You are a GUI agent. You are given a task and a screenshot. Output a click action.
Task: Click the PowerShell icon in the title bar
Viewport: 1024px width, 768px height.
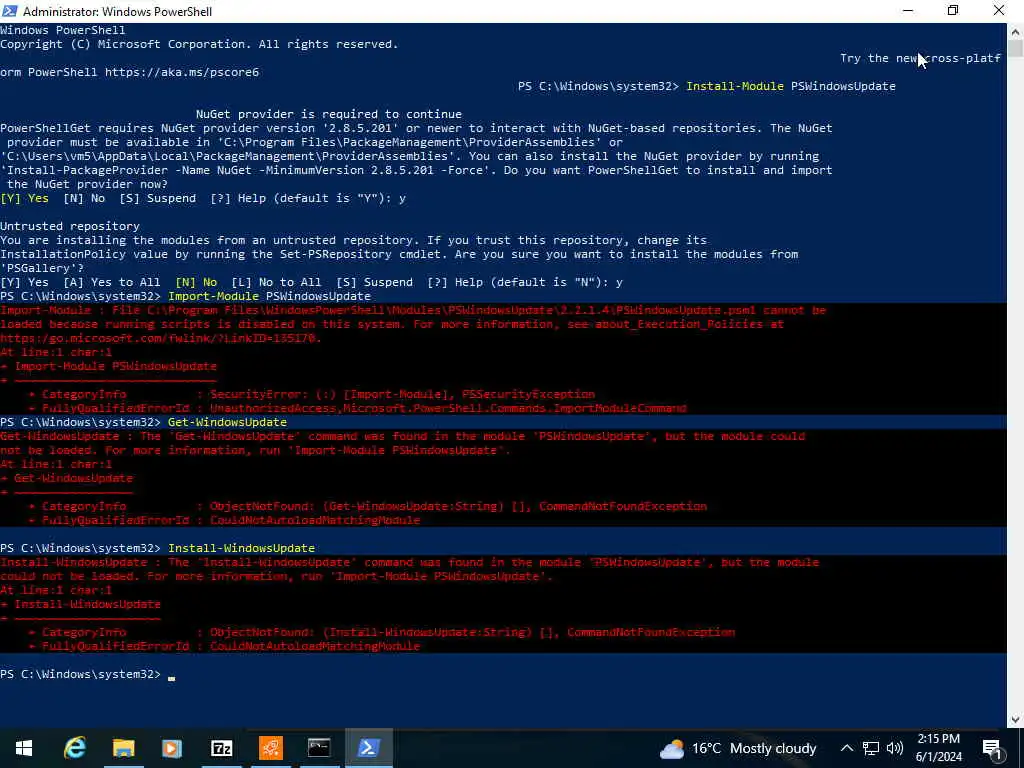coord(10,11)
